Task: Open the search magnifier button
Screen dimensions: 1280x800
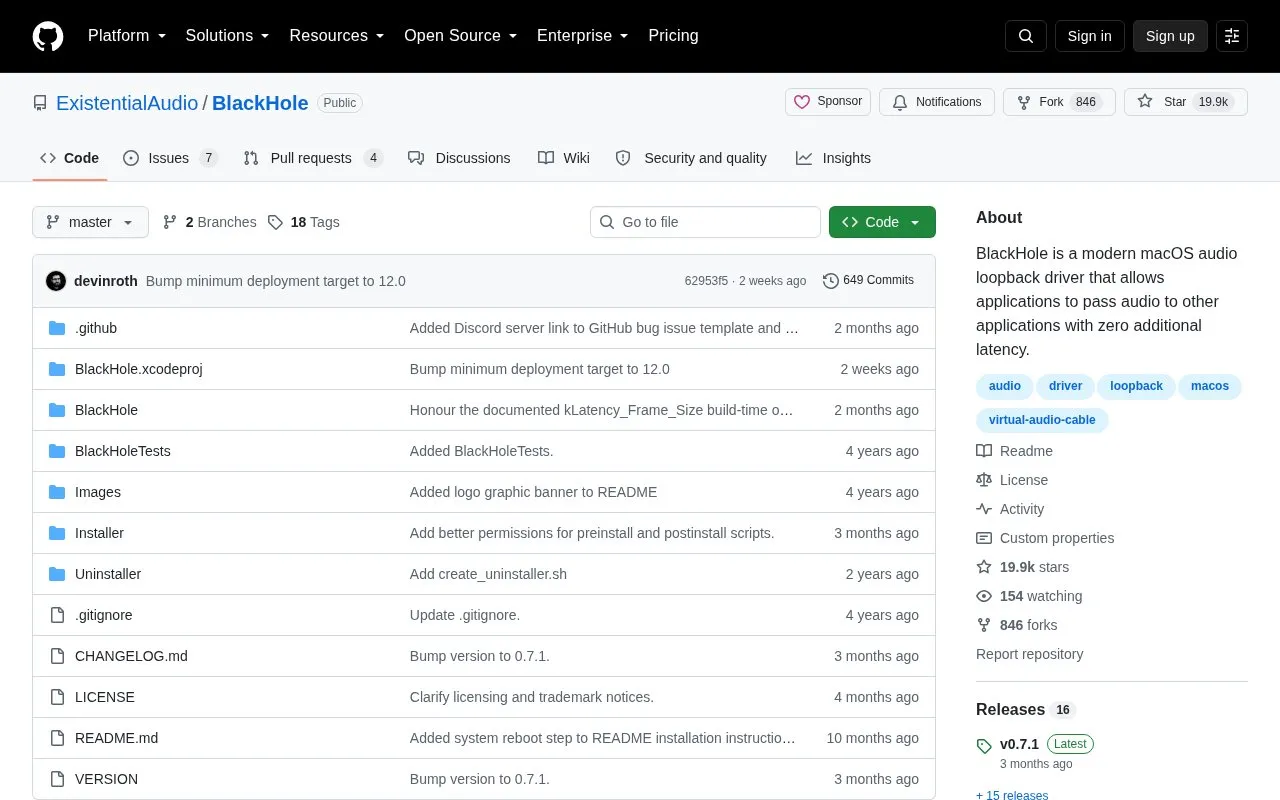Action: pos(1026,36)
